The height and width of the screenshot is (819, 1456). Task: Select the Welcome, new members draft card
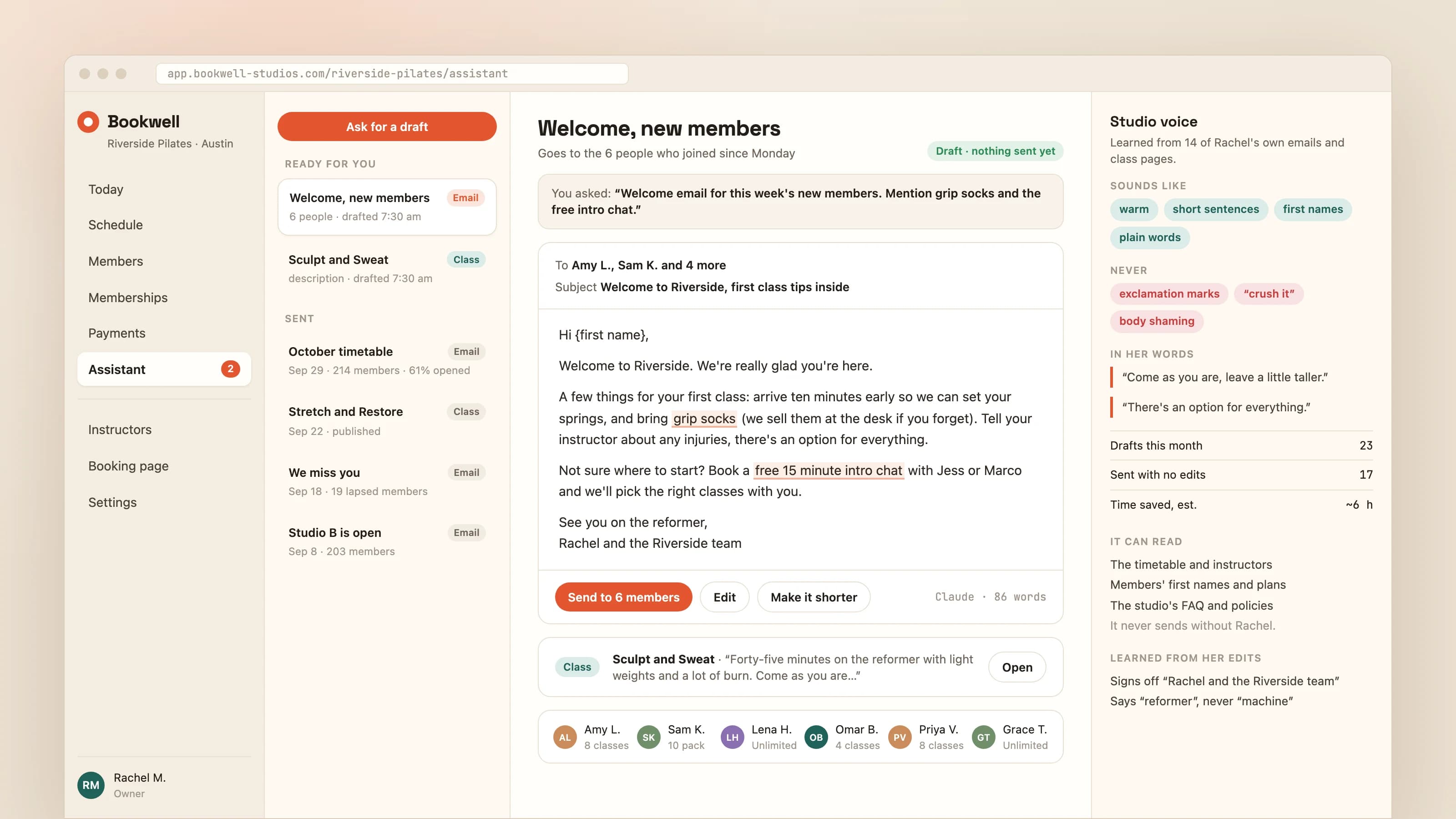[x=387, y=207]
